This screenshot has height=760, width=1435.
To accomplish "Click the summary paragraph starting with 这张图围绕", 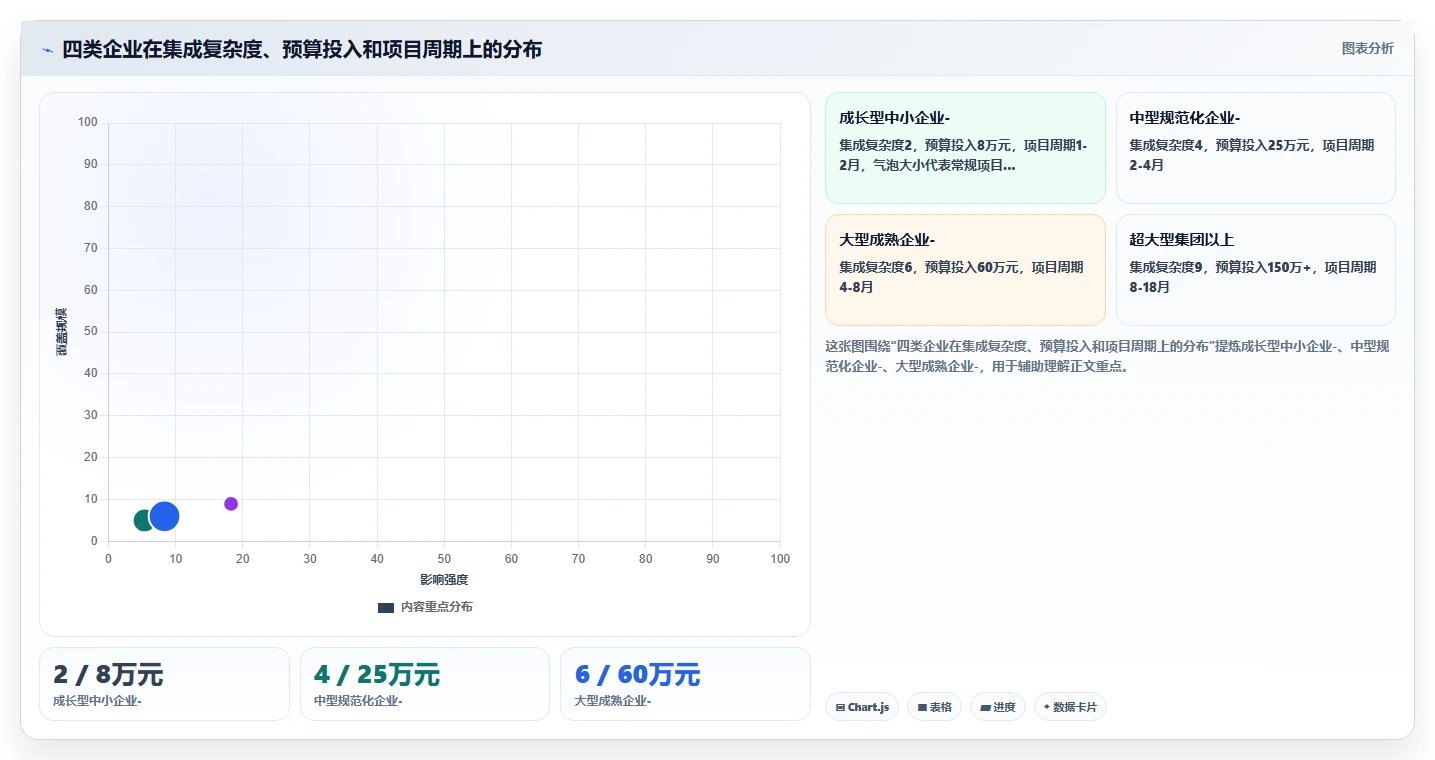I will 1107,356.
